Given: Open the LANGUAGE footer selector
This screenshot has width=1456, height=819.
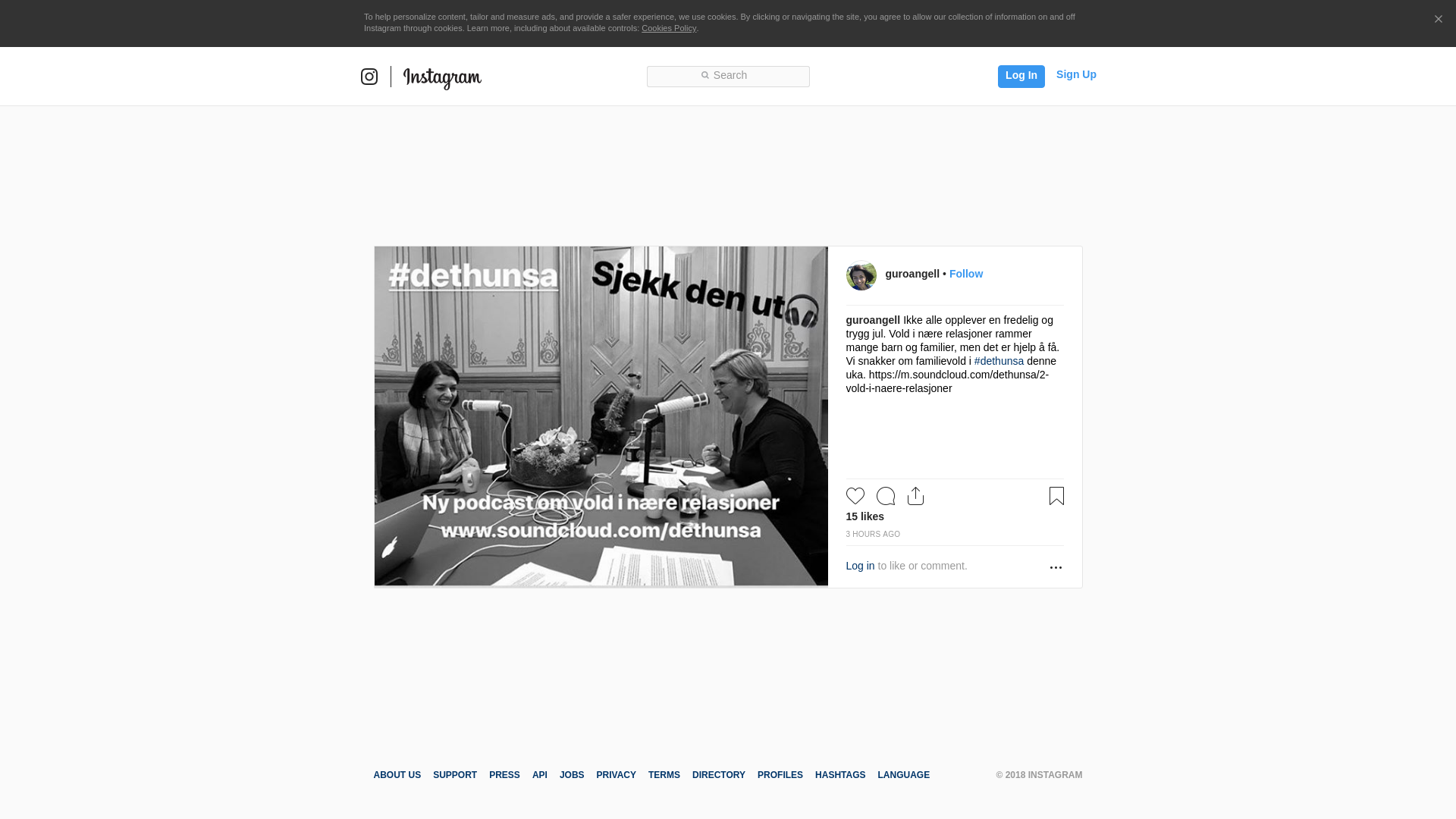Looking at the screenshot, I should (x=903, y=775).
